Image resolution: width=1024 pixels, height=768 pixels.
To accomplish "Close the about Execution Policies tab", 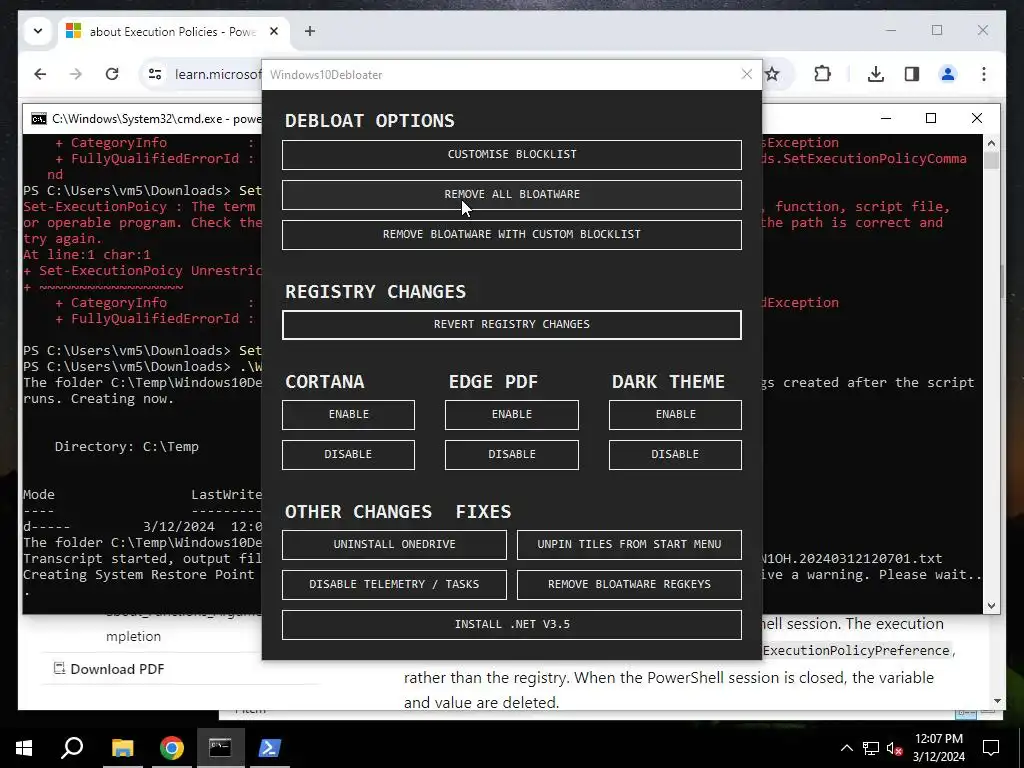I will [x=274, y=31].
